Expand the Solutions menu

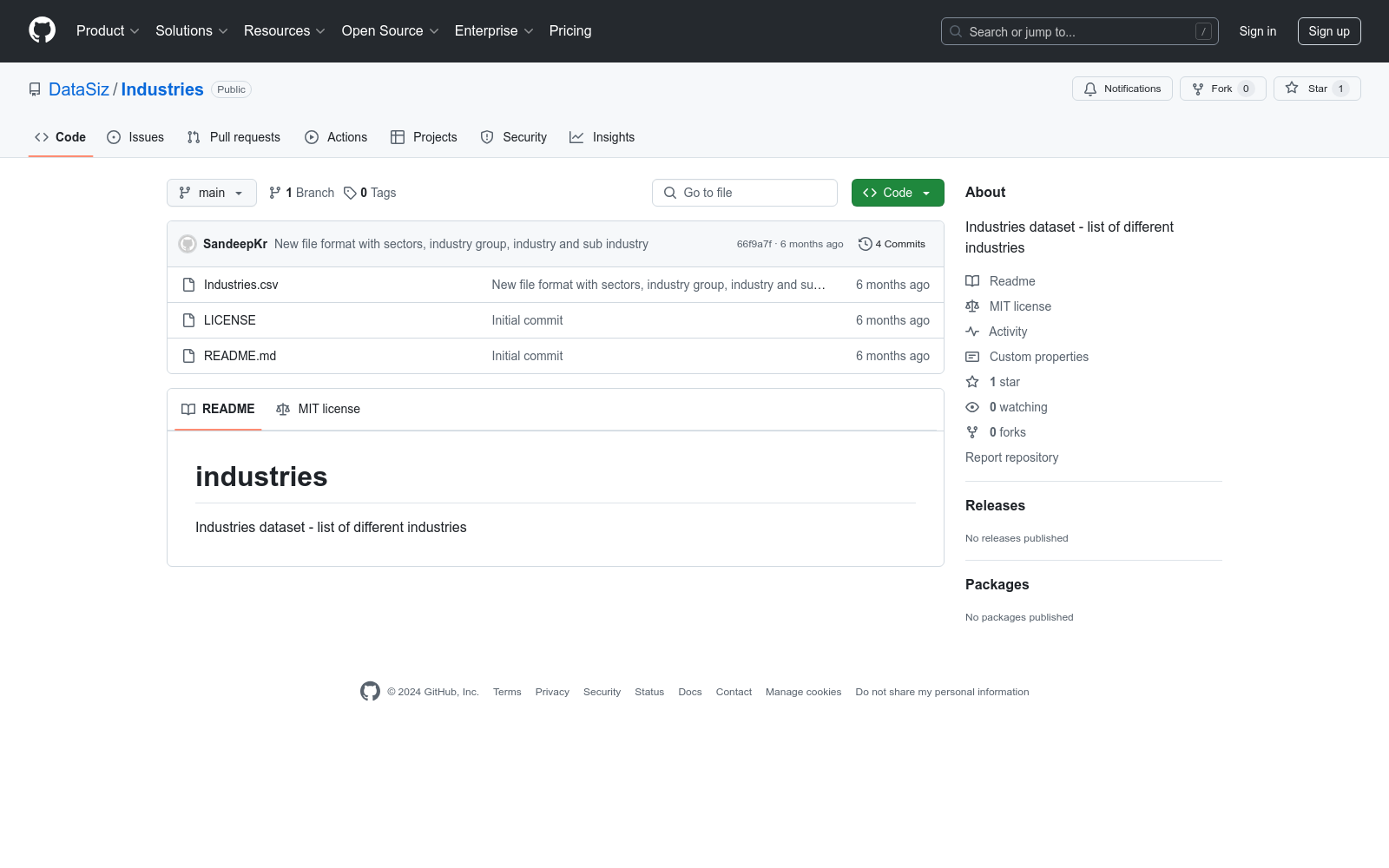tap(192, 31)
